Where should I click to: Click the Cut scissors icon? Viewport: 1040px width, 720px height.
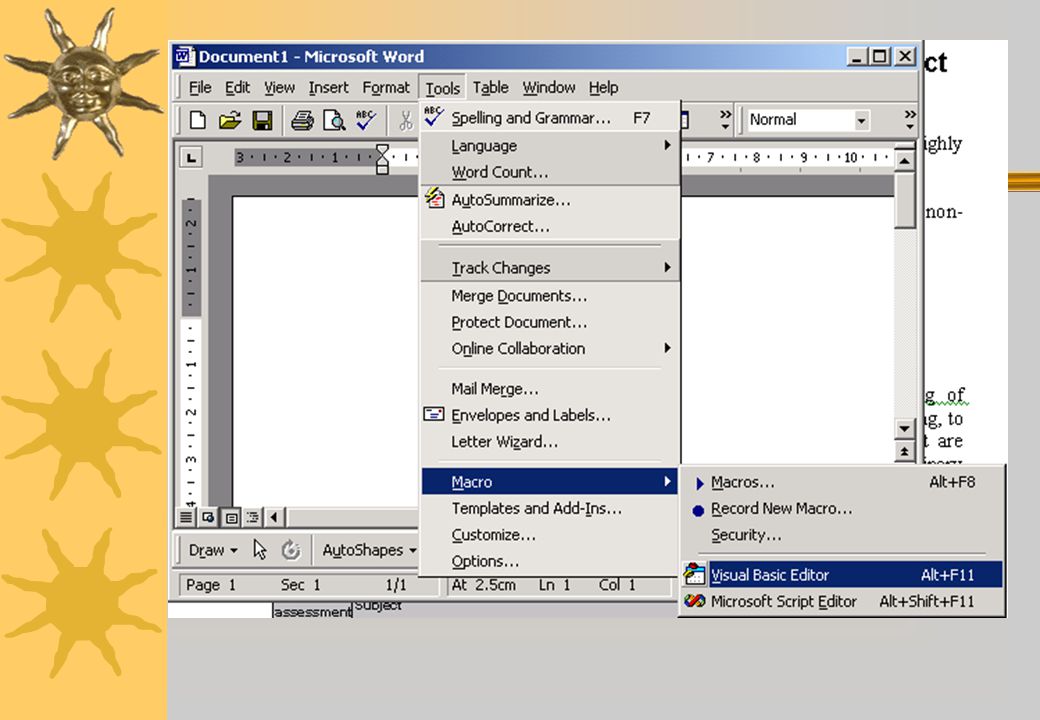406,120
